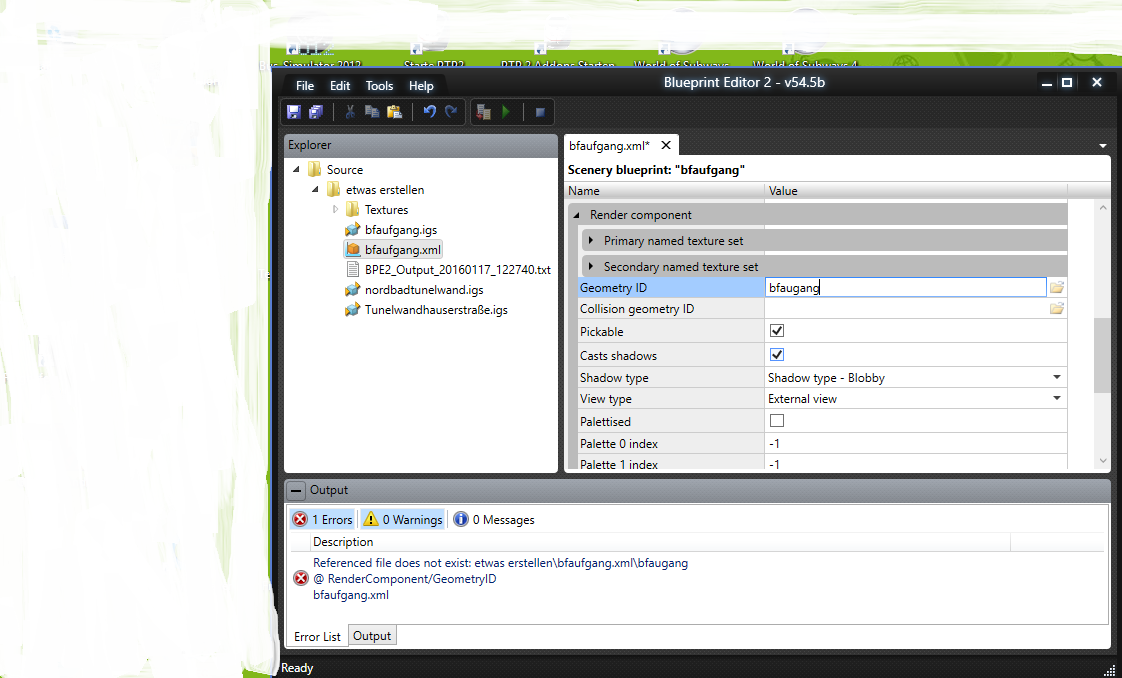Click the Save All toolbar icon
The image size is (1122, 678).
[316, 112]
